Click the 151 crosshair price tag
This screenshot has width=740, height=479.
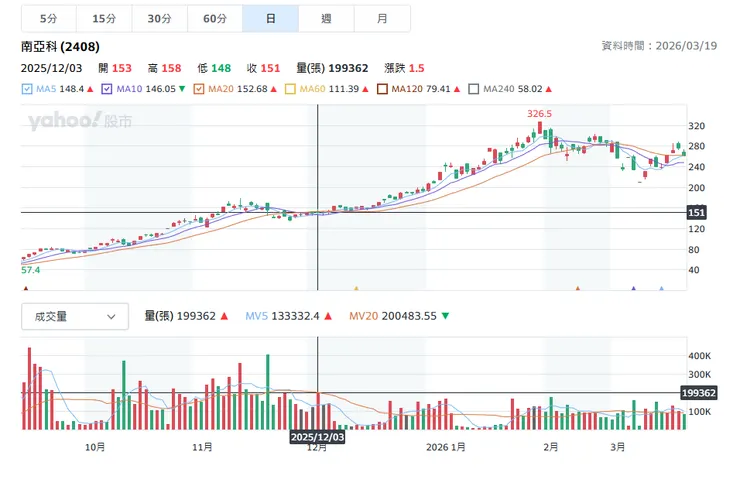697,212
